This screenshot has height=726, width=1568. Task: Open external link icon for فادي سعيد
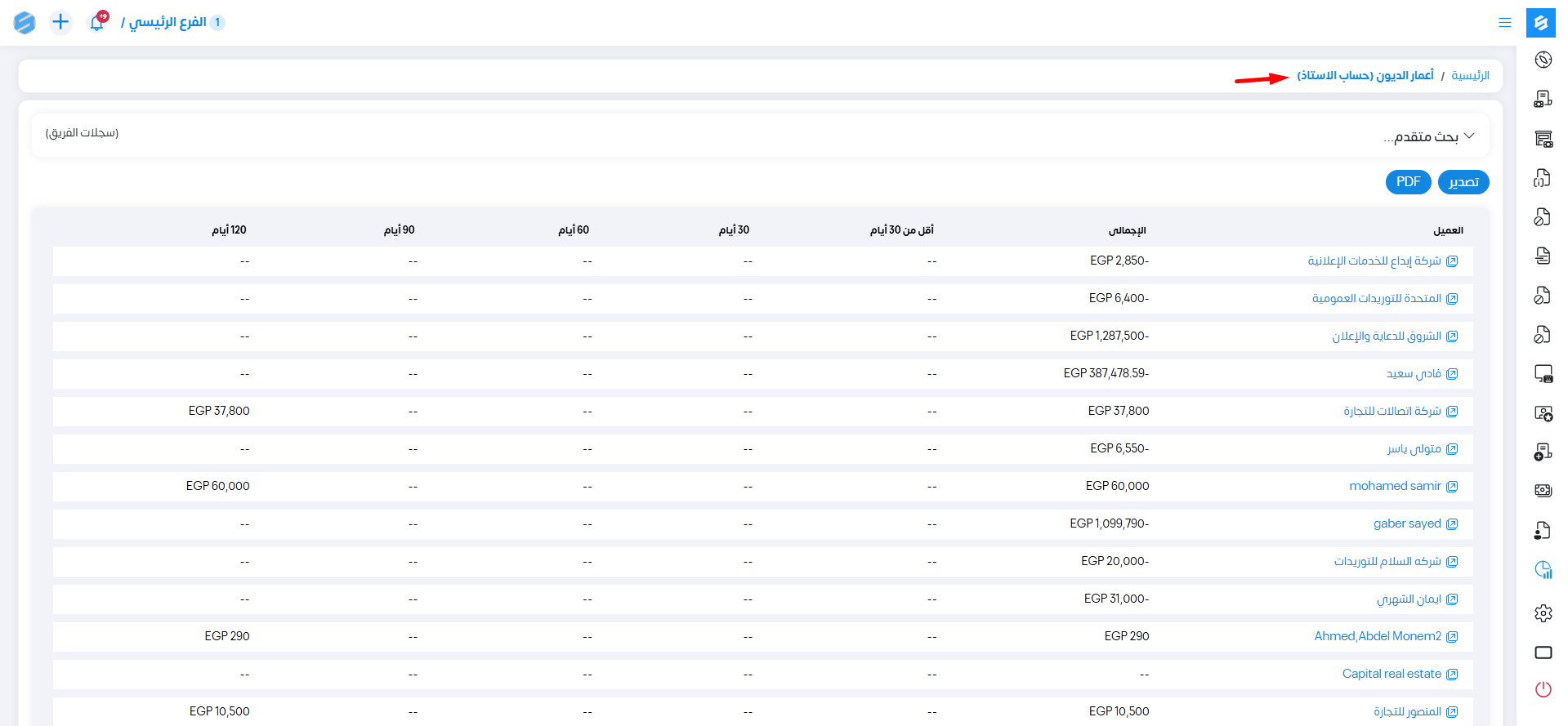tap(1452, 374)
